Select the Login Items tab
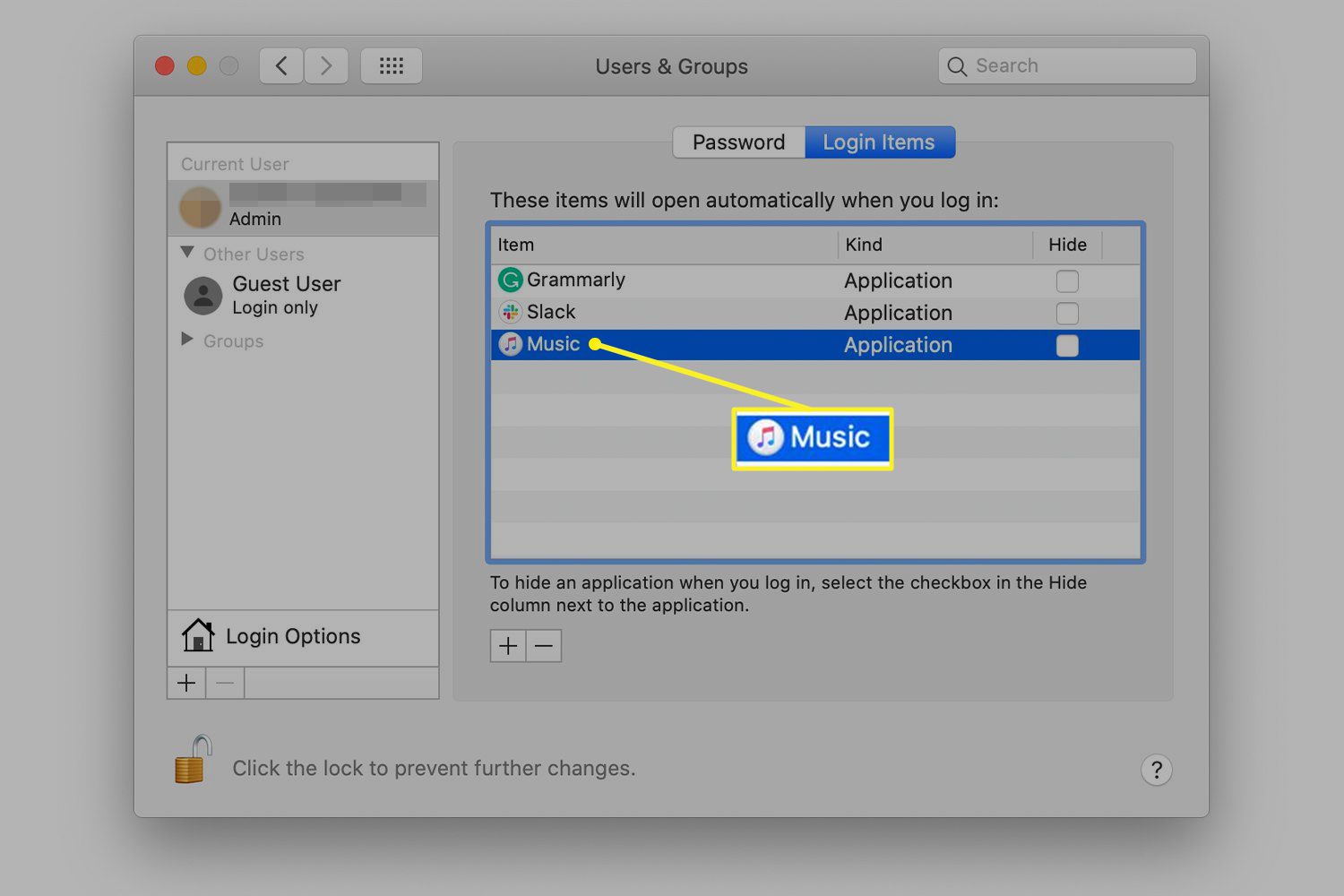1344x896 pixels. pyautogui.click(x=879, y=142)
